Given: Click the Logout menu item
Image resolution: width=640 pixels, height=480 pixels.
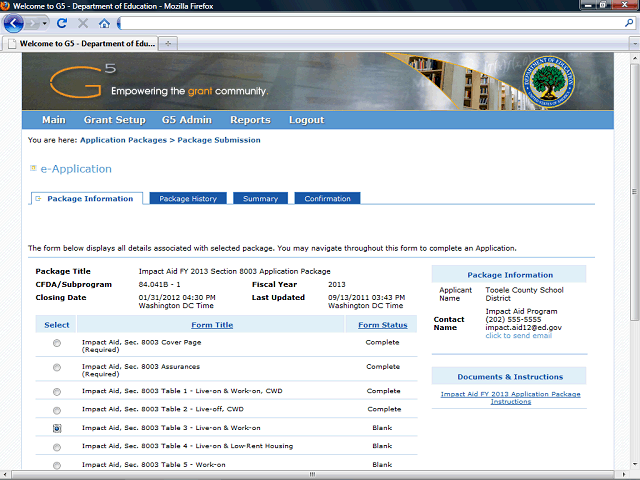Looking at the screenshot, I should (307, 120).
